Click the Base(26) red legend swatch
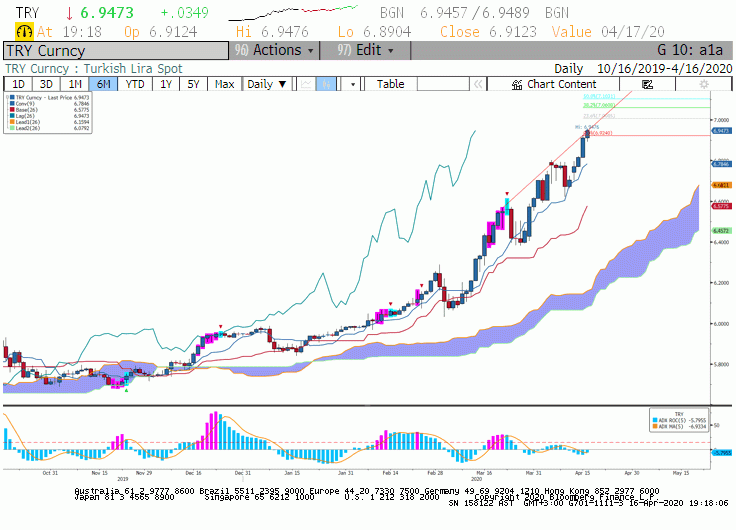The image size is (736, 530). point(12,110)
